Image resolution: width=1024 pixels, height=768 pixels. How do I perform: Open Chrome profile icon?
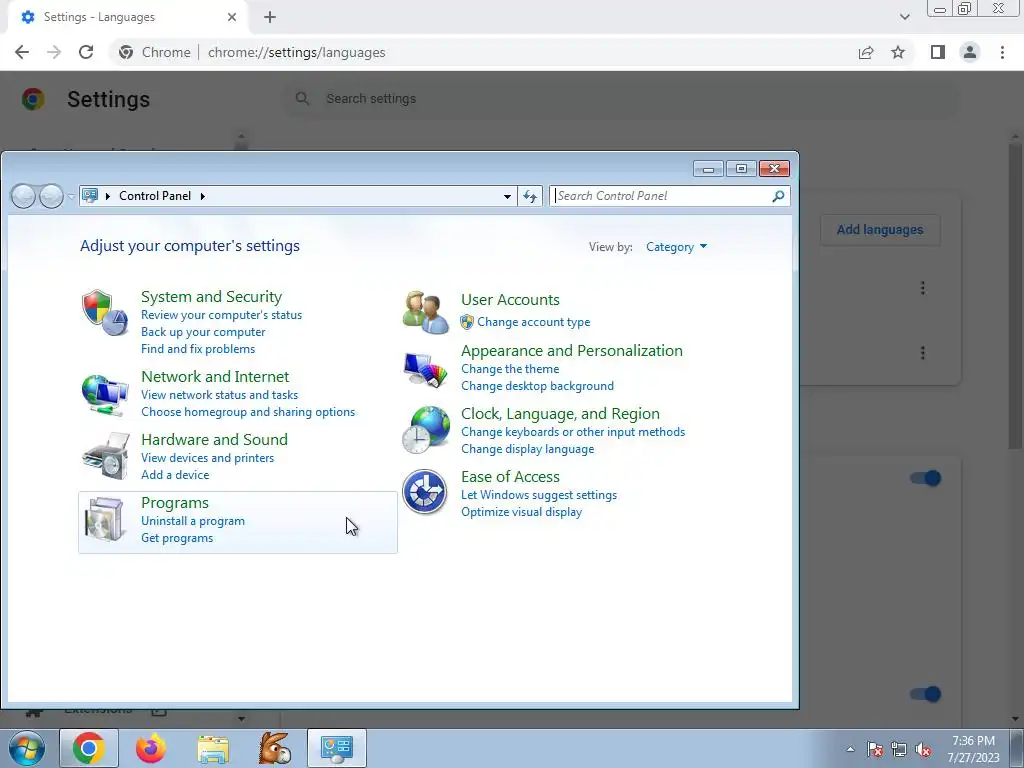pyautogui.click(x=970, y=52)
